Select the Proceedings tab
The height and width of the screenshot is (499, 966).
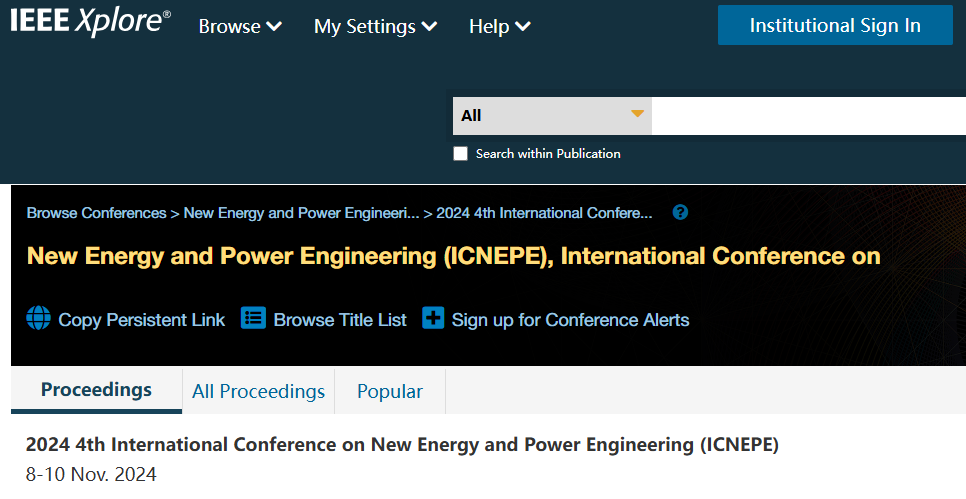click(96, 391)
